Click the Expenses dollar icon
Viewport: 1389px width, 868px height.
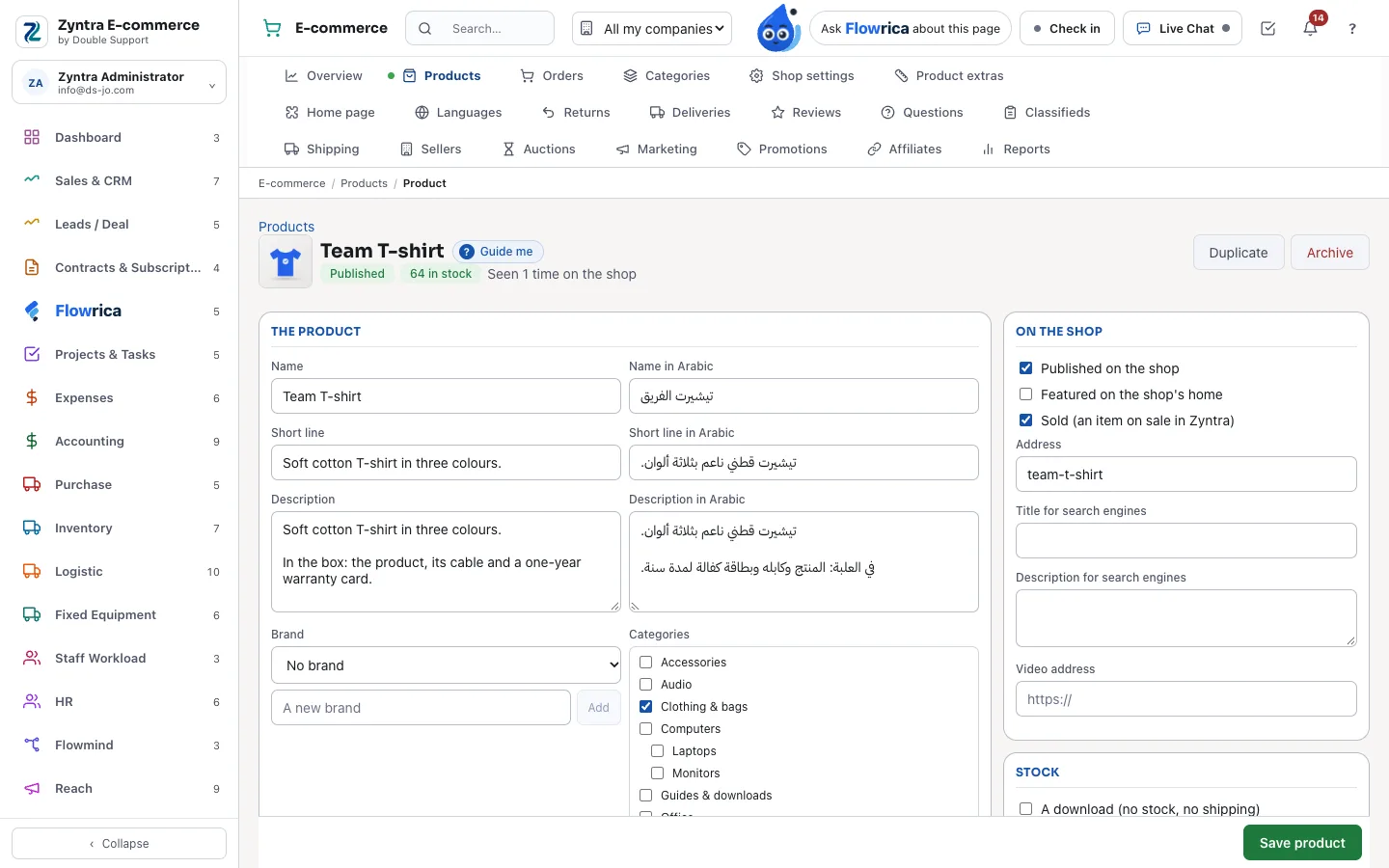coord(32,398)
